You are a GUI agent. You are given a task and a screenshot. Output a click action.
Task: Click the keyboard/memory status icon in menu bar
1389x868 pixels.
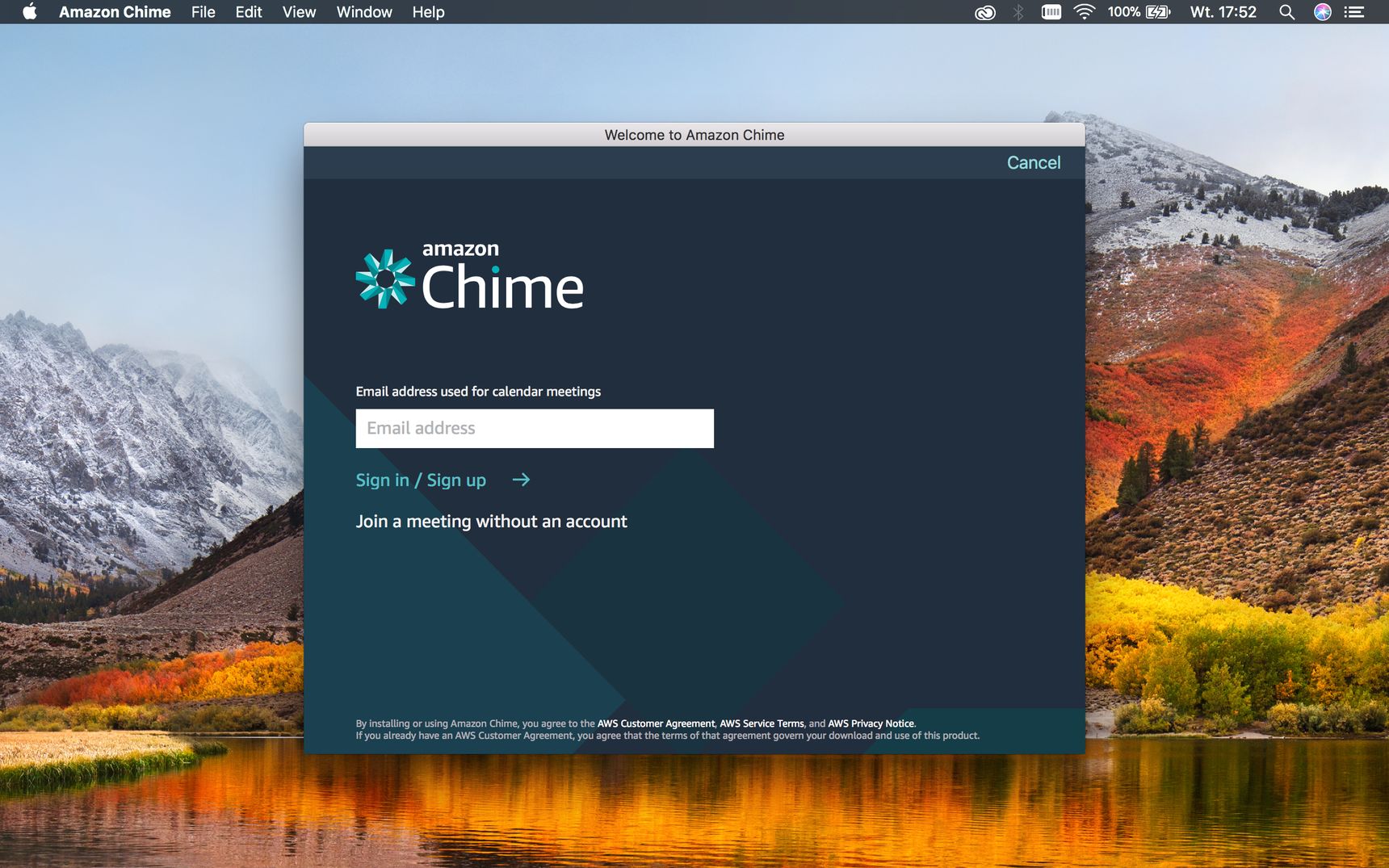1051,11
